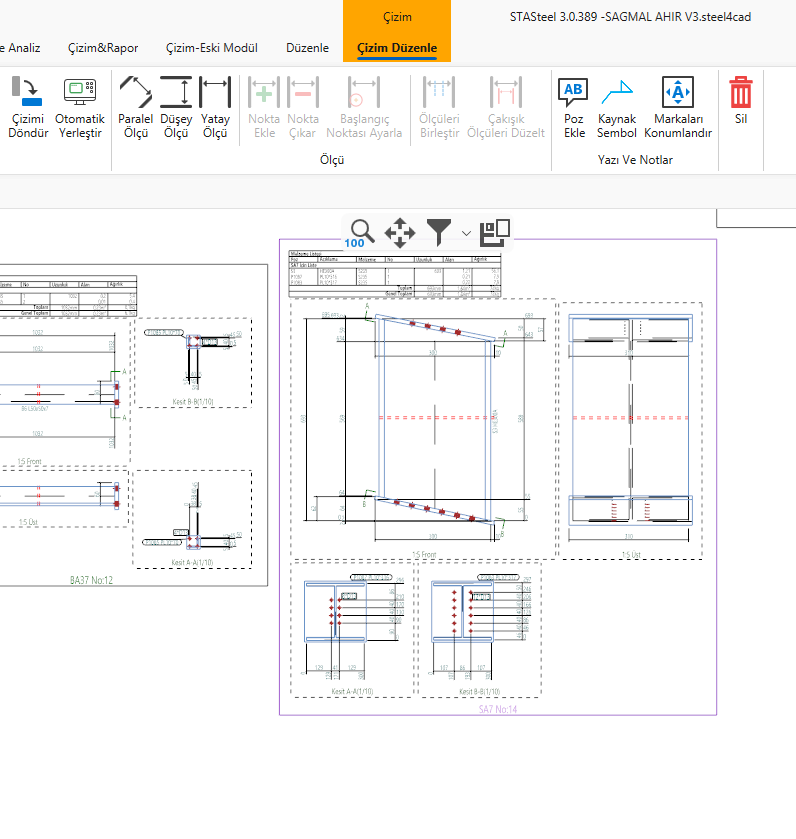The width and height of the screenshot is (796, 839).
Task: Click the save layout icon in canvas toolbar
Action: coord(495,232)
